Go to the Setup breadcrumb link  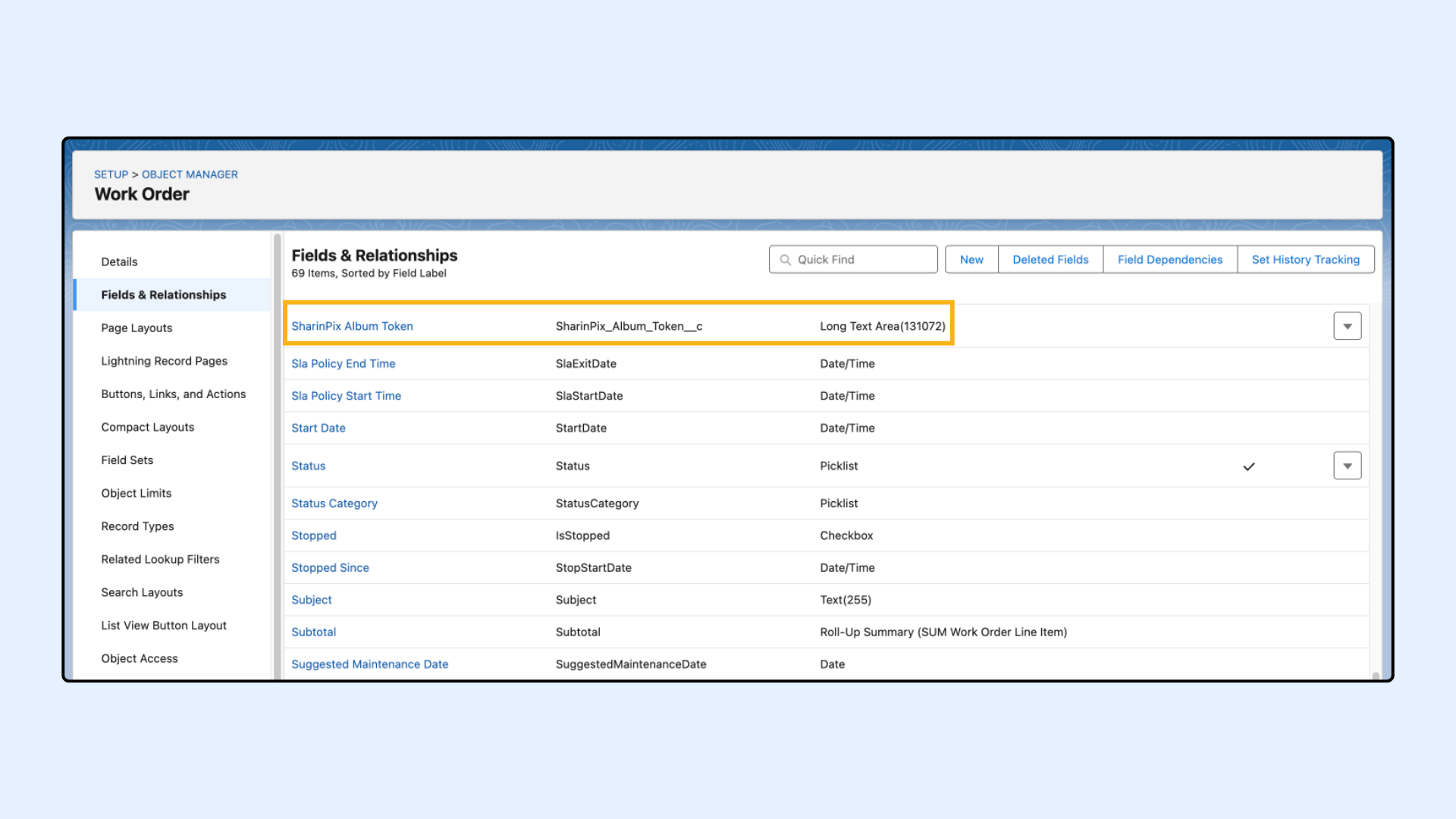pyautogui.click(x=111, y=174)
